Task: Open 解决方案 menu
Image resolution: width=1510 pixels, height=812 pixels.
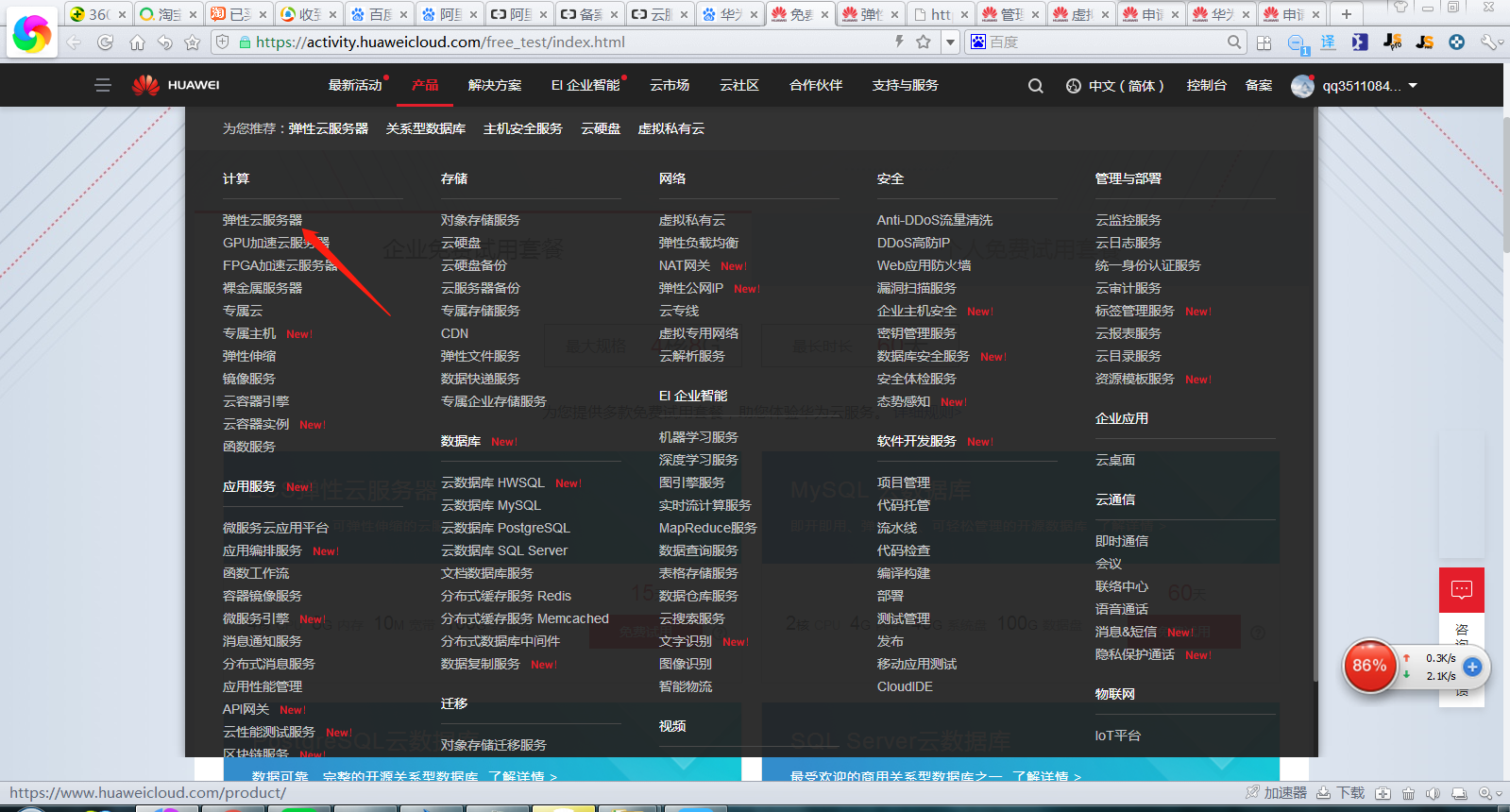Action: (x=495, y=85)
